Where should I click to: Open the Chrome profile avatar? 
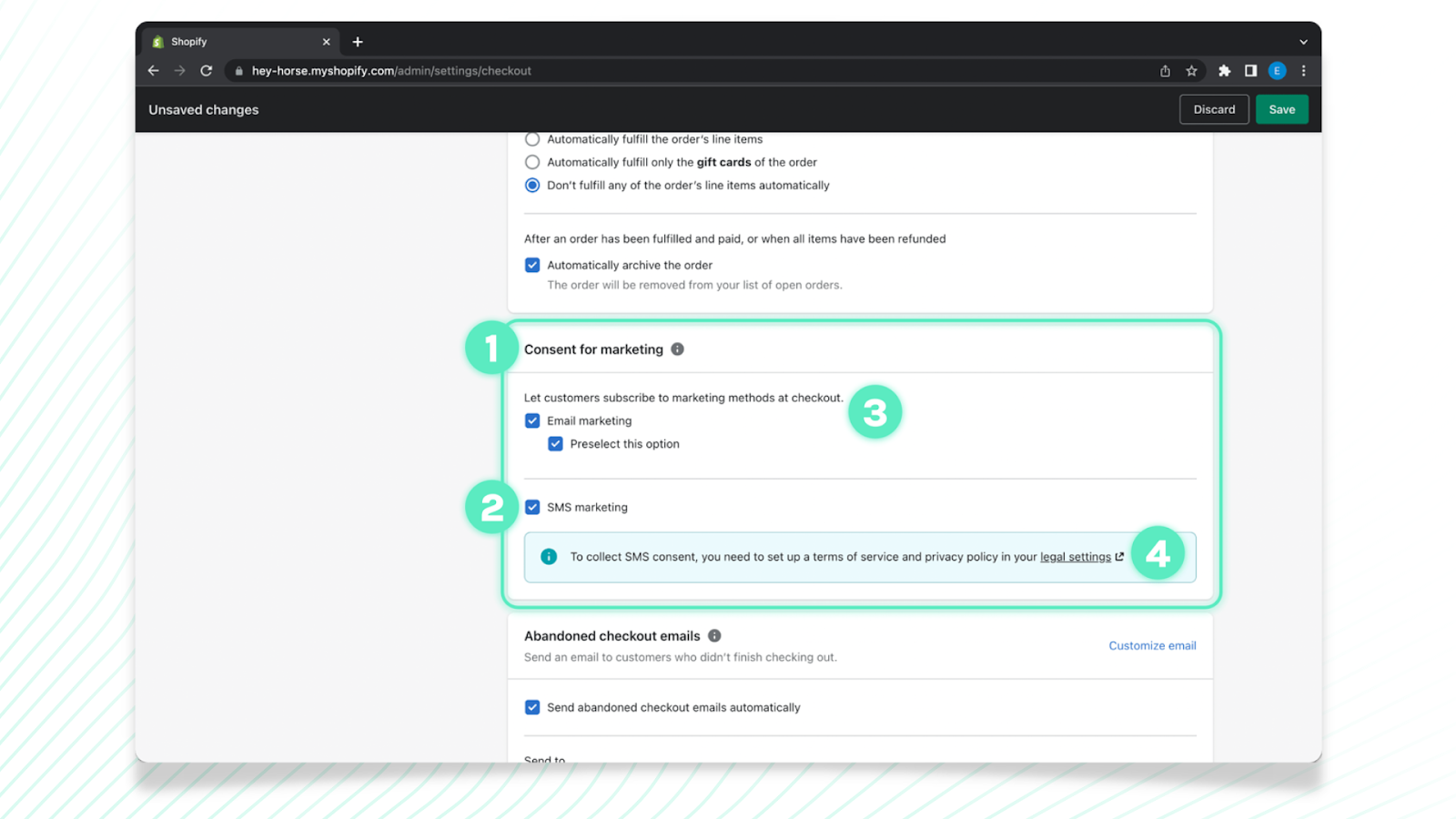pyautogui.click(x=1277, y=71)
